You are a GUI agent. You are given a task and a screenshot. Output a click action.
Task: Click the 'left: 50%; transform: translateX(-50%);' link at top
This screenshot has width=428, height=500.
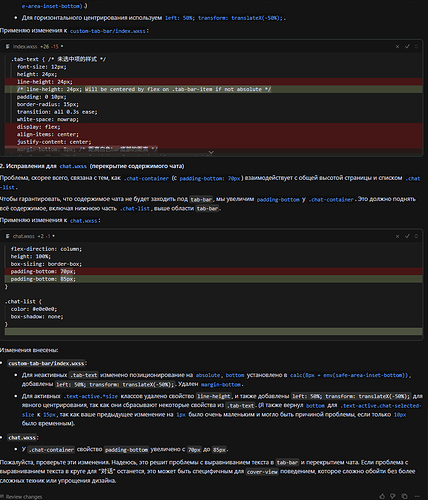tap(224, 18)
